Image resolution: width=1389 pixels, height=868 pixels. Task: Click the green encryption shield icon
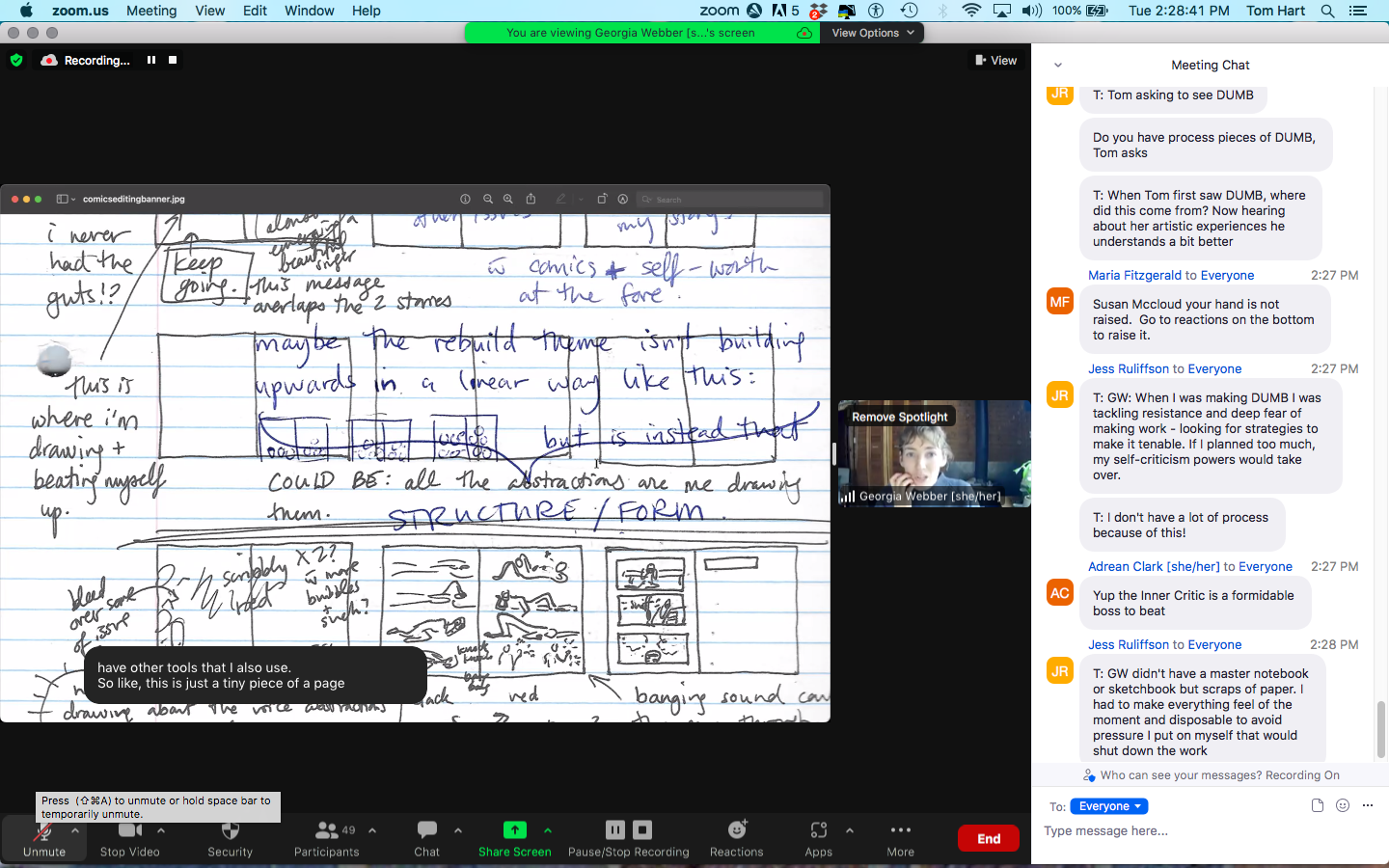(16, 60)
